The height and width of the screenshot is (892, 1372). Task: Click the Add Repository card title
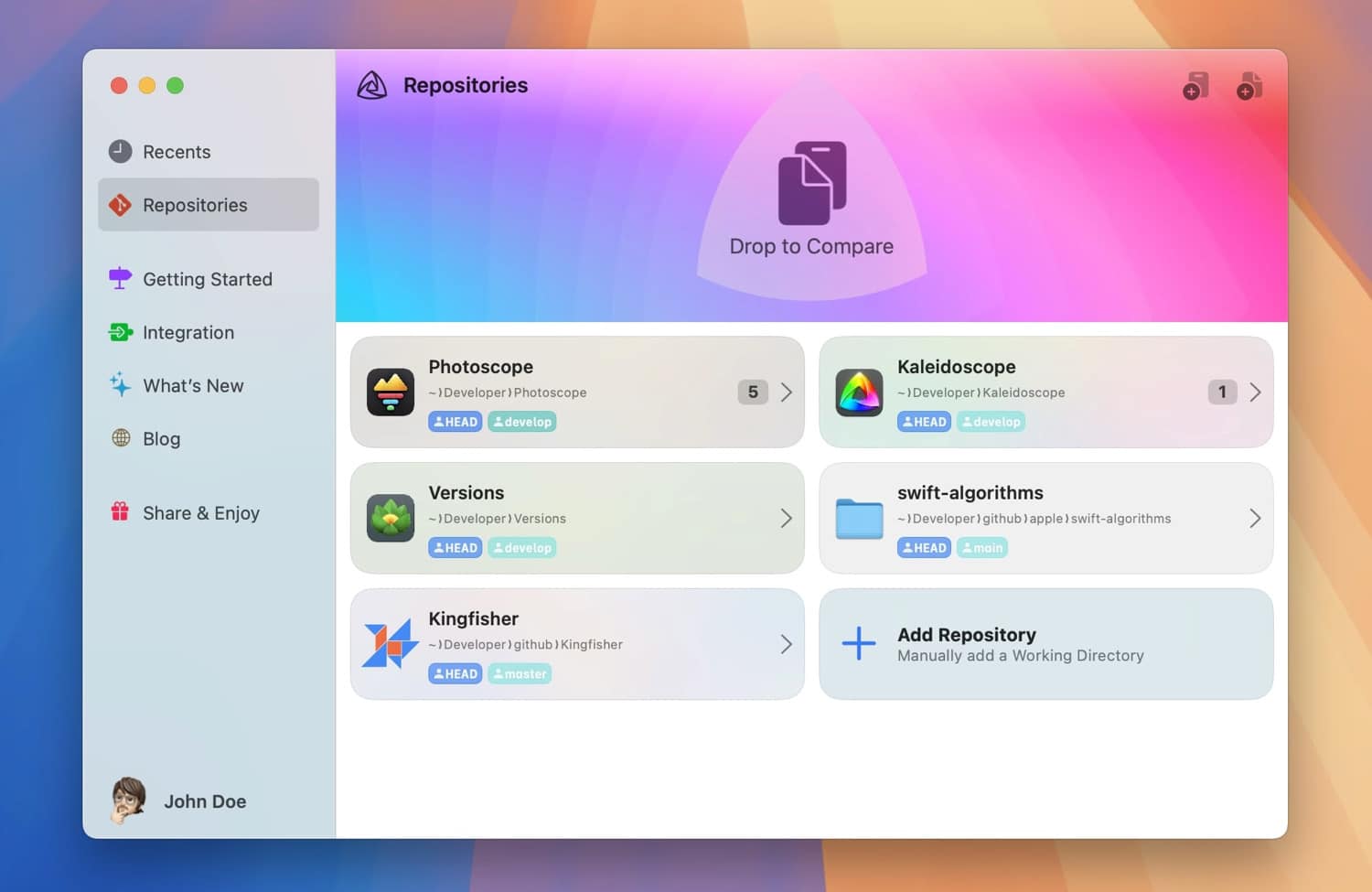[967, 634]
